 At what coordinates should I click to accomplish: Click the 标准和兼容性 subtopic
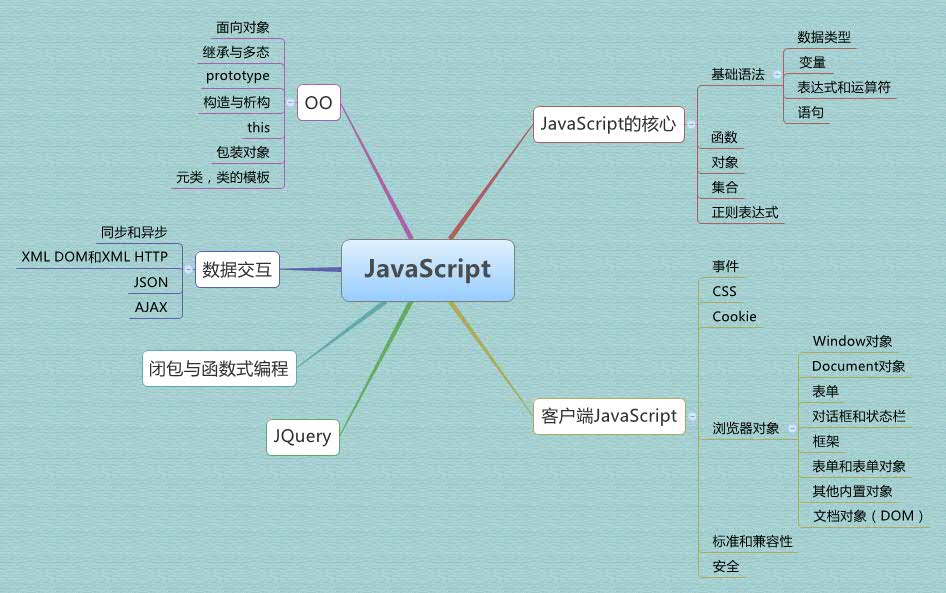point(752,541)
